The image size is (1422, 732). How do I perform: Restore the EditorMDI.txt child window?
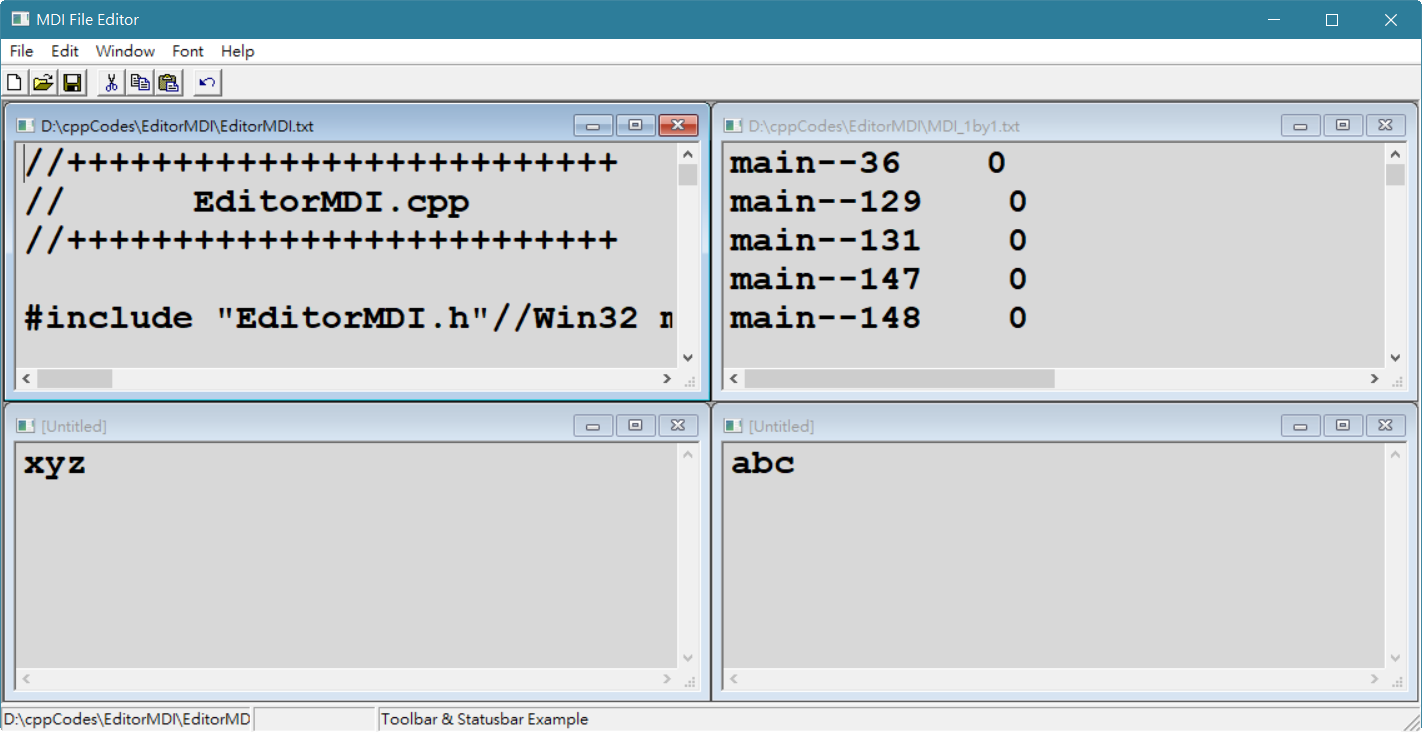pos(637,125)
